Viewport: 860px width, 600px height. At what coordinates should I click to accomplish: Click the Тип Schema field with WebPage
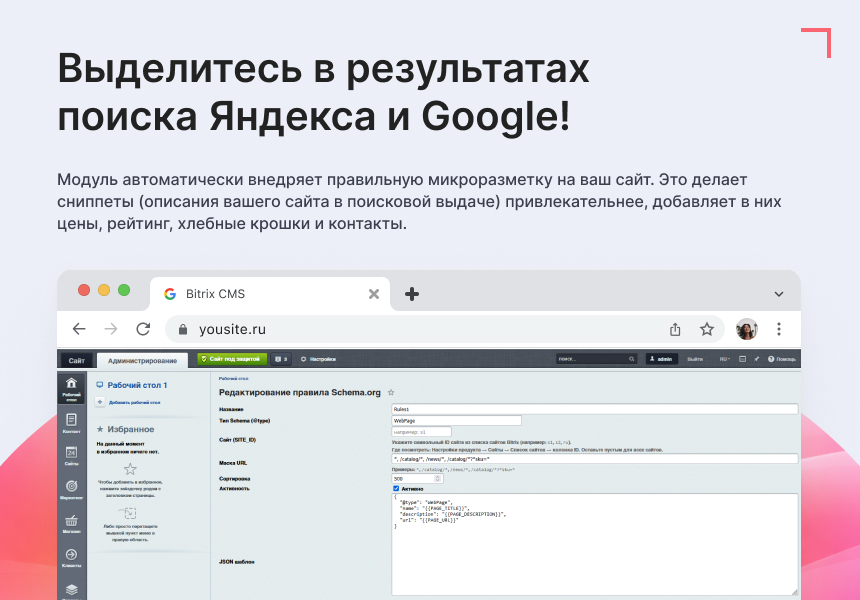[456, 421]
